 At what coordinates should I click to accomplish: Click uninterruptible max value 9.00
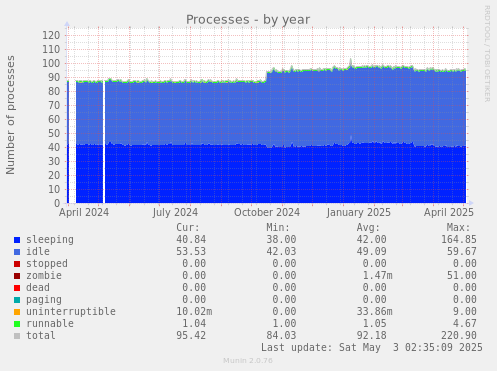click(x=465, y=312)
